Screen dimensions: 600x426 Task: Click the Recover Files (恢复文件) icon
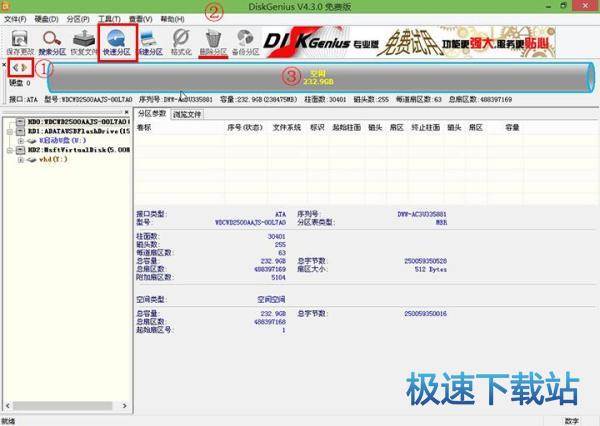click(84, 42)
